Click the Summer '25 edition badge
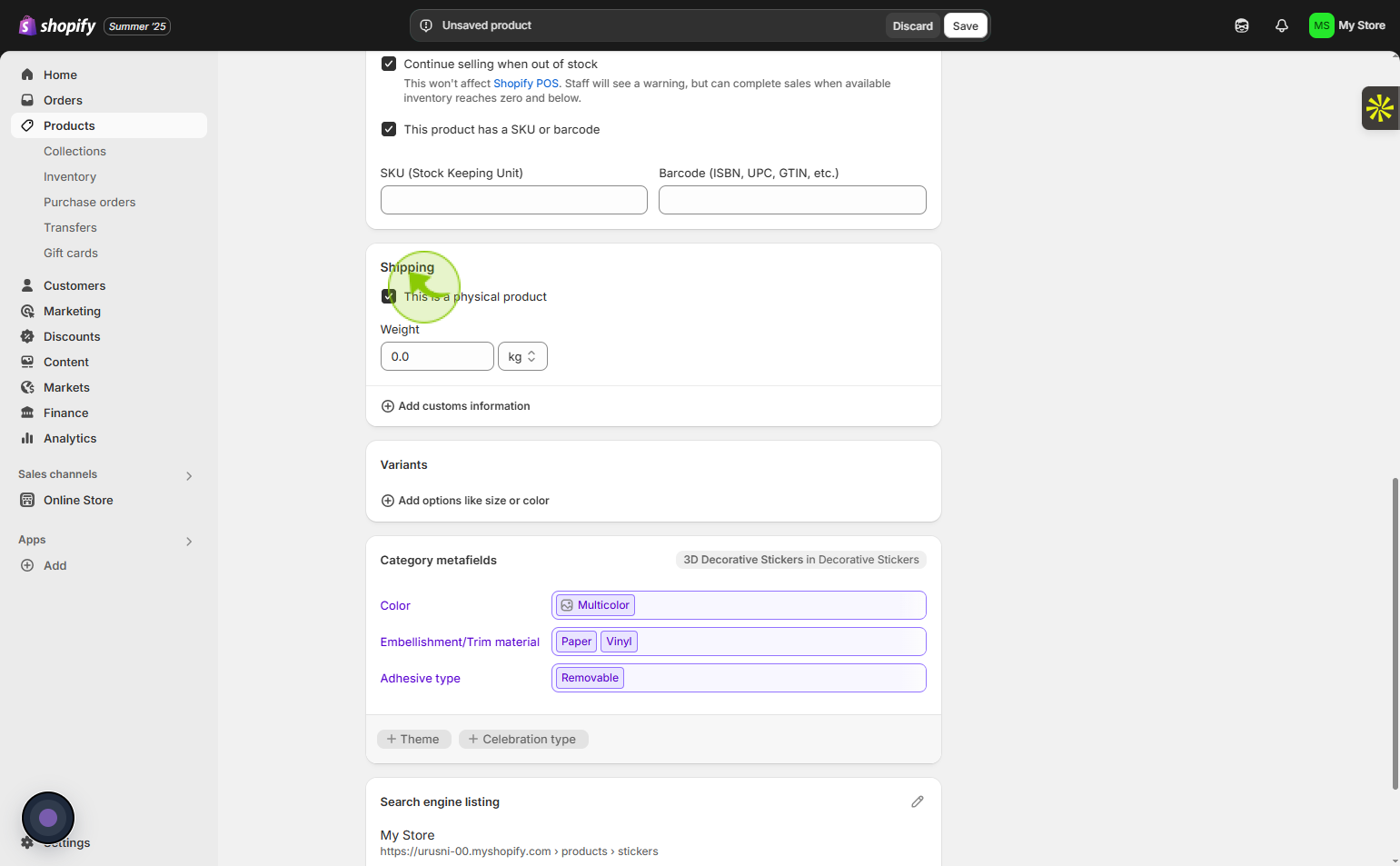The height and width of the screenshot is (866, 1400). [137, 26]
